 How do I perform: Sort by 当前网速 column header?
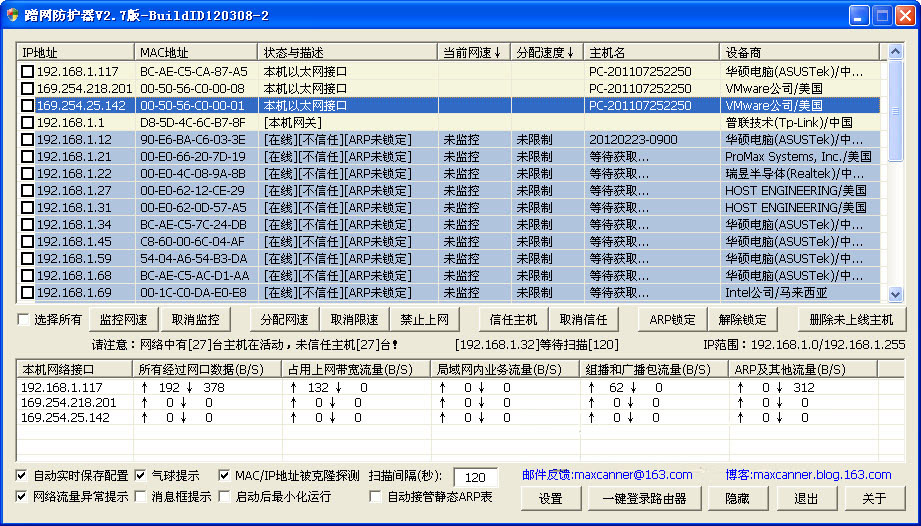(x=473, y=52)
